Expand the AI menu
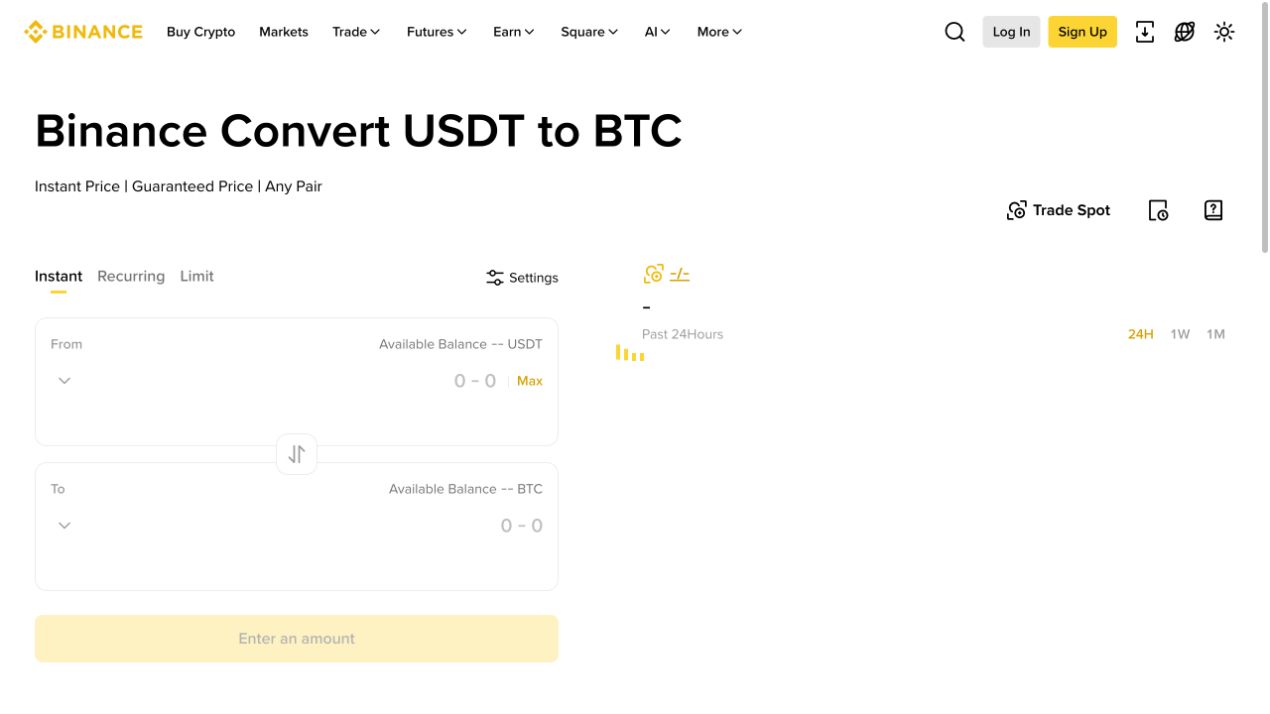 click(657, 32)
